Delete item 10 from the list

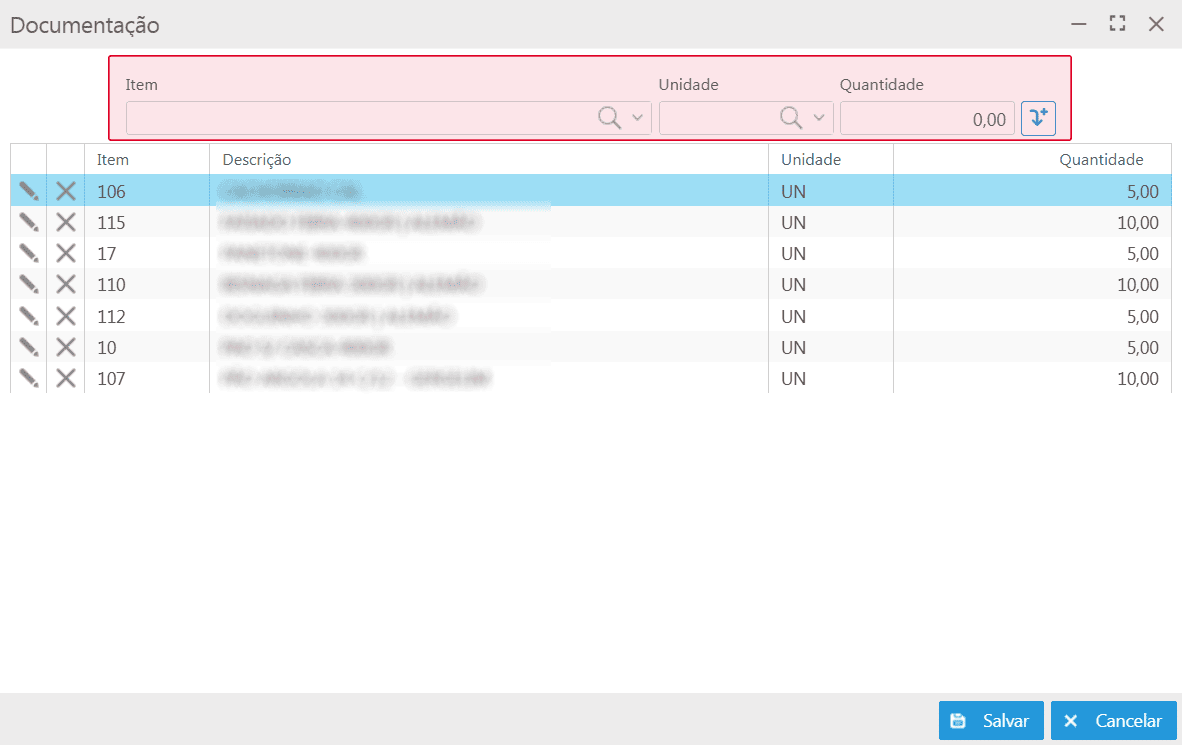65,347
